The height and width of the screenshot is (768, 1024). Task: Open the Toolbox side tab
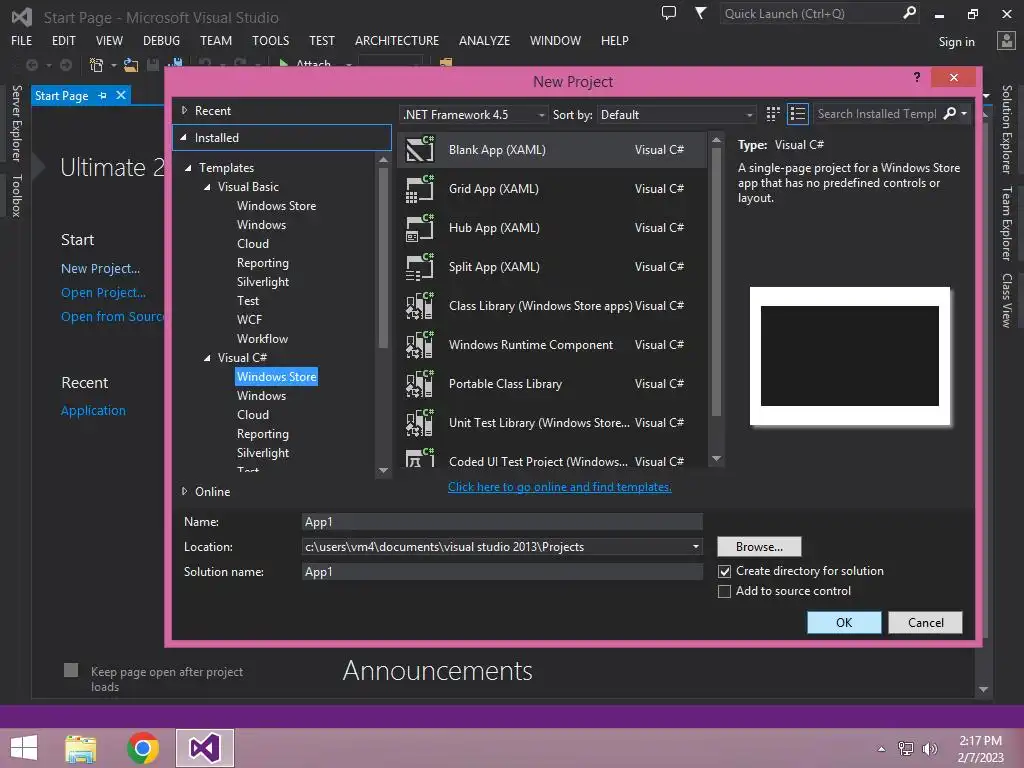(17, 195)
